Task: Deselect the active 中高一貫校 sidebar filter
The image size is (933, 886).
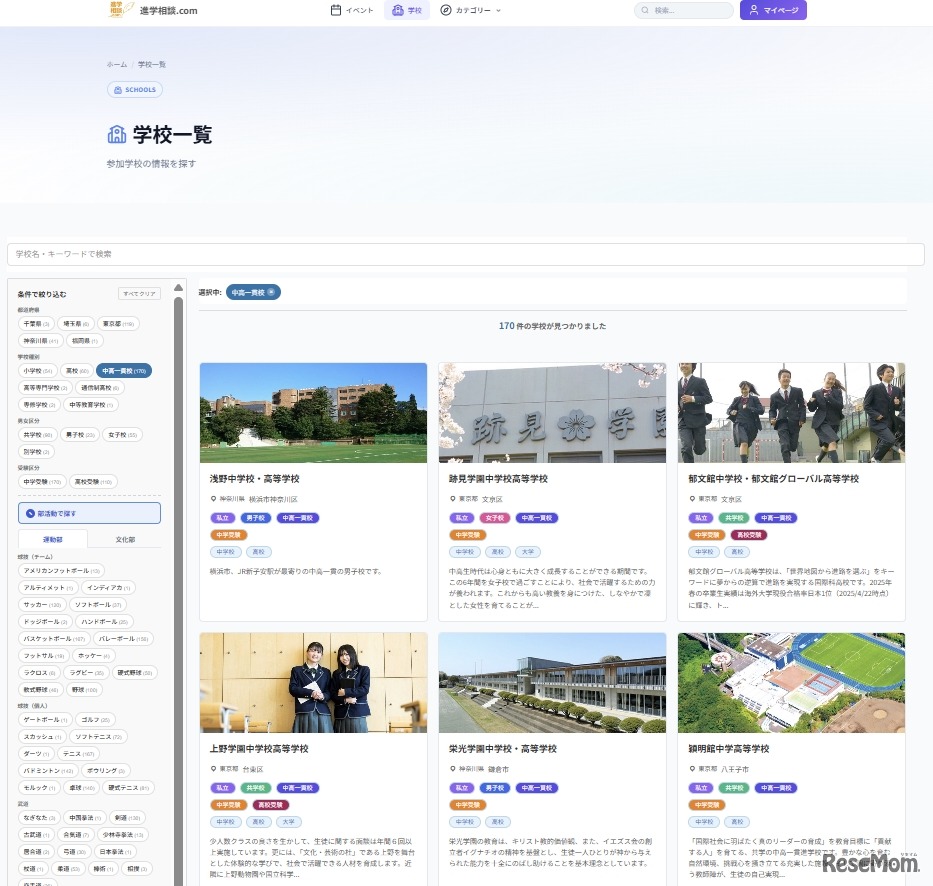Action: (124, 371)
